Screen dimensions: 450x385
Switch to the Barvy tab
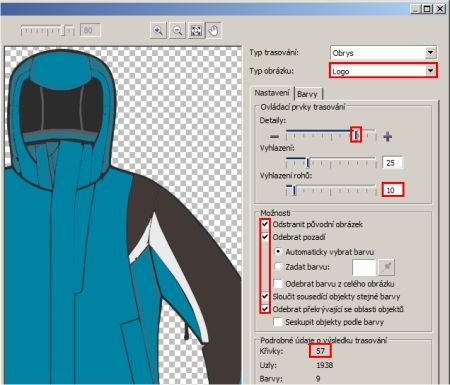click(307, 94)
